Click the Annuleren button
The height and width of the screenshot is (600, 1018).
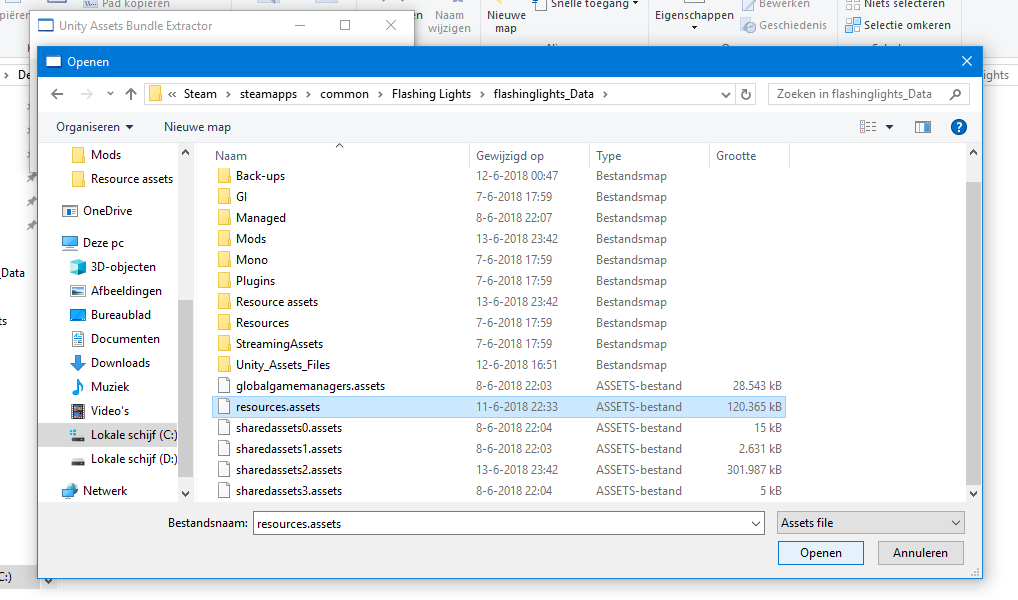pos(920,553)
